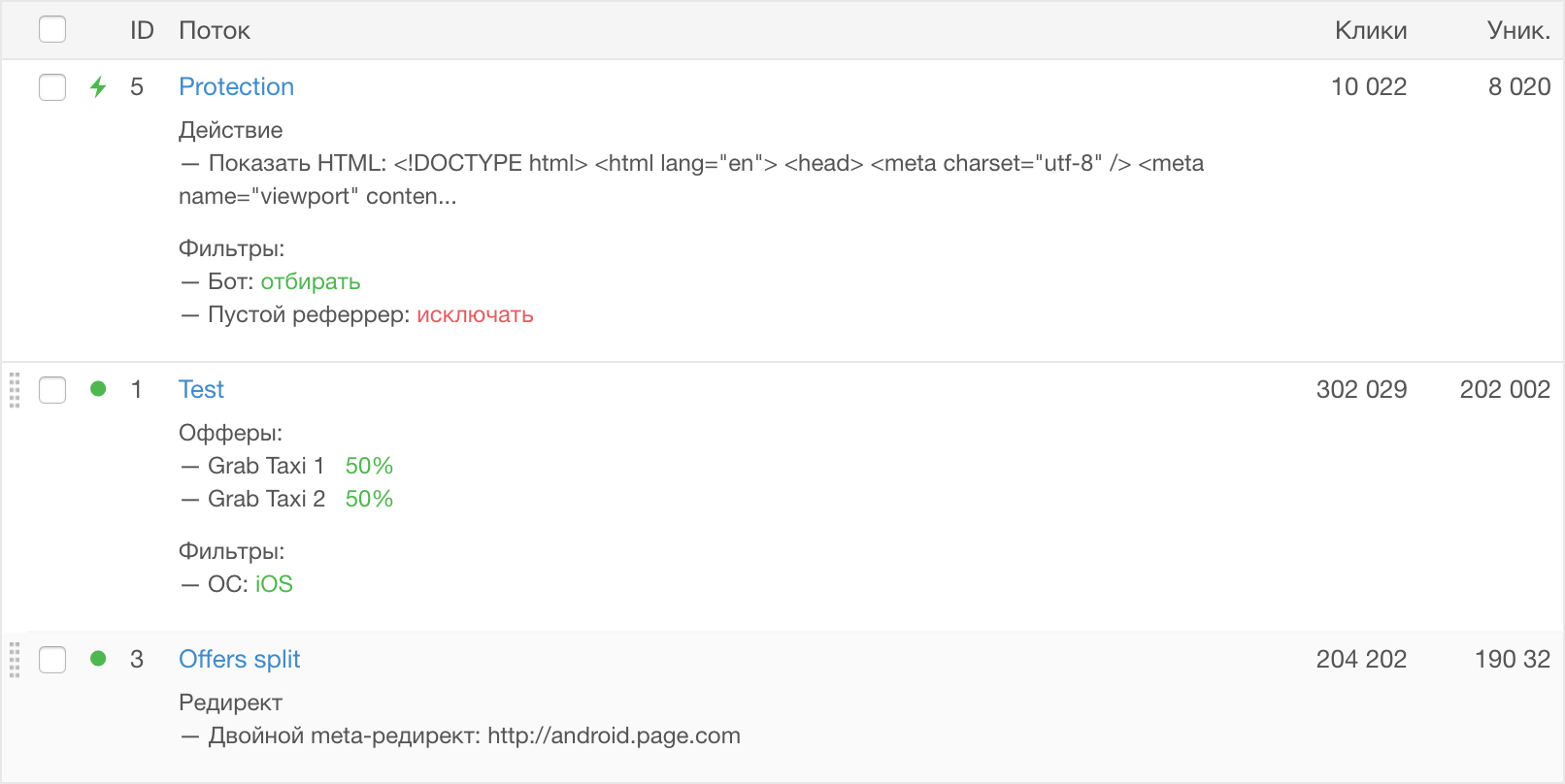
Task: Click the ID column header
Action: click(142, 30)
